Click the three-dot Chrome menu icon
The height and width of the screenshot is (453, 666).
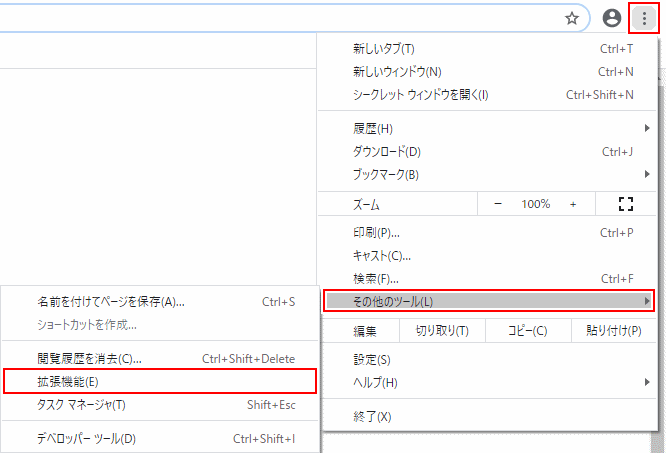(644, 18)
